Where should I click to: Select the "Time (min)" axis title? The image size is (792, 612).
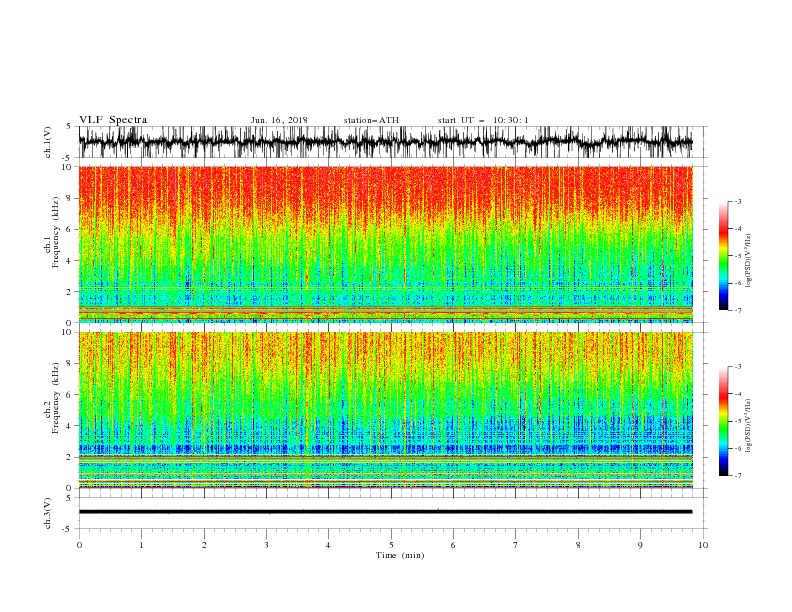[400, 555]
